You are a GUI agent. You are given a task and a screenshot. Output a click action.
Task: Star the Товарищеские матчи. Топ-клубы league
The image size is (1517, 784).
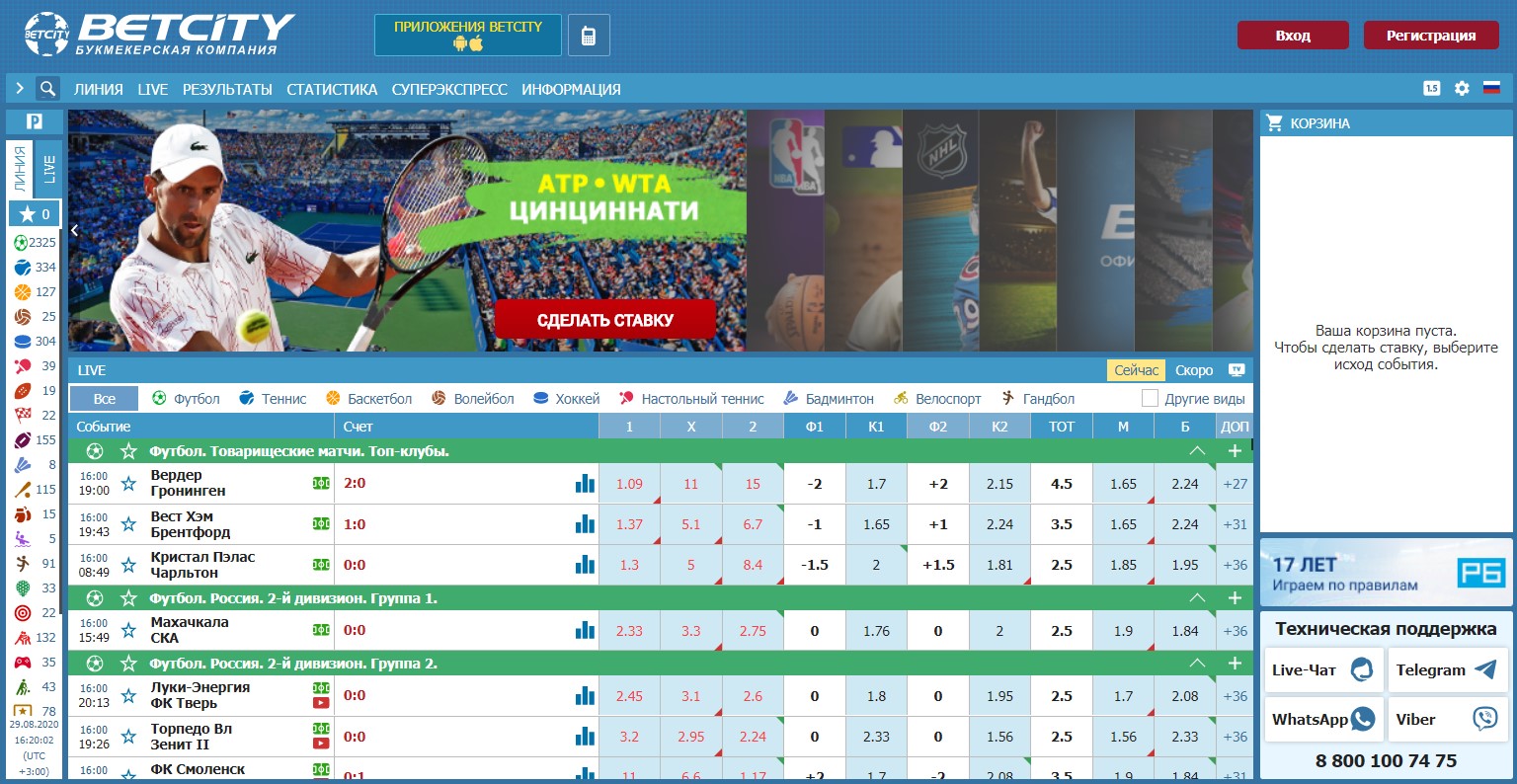(127, 451)
